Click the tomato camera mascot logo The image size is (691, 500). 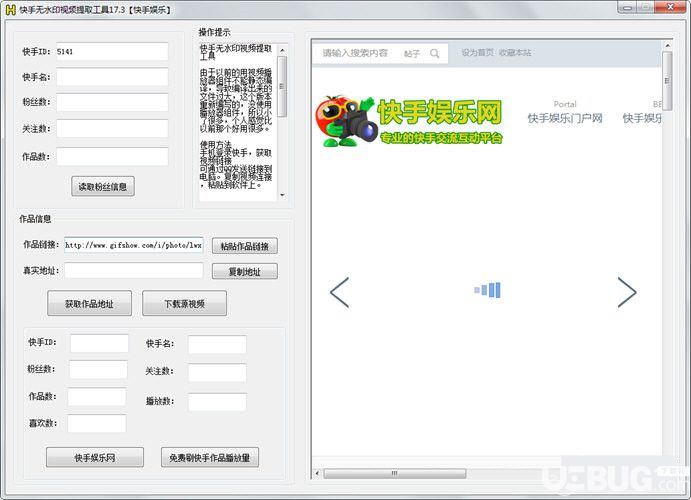[346, 121]
